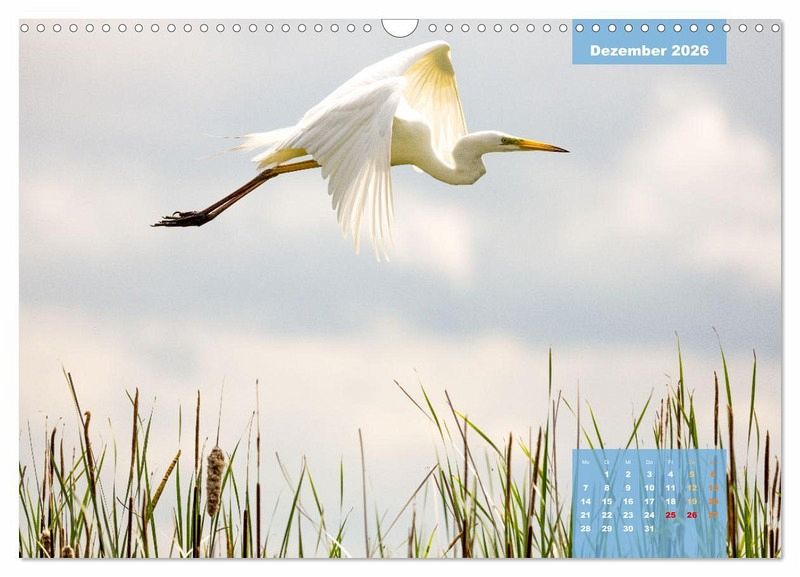
Task: Select date 16 in the calendar grid
Action: coord(628,501)
